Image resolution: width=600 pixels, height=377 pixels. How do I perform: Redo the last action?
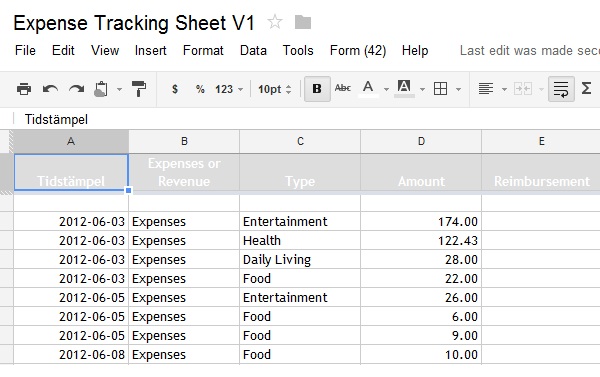[77, 89]
